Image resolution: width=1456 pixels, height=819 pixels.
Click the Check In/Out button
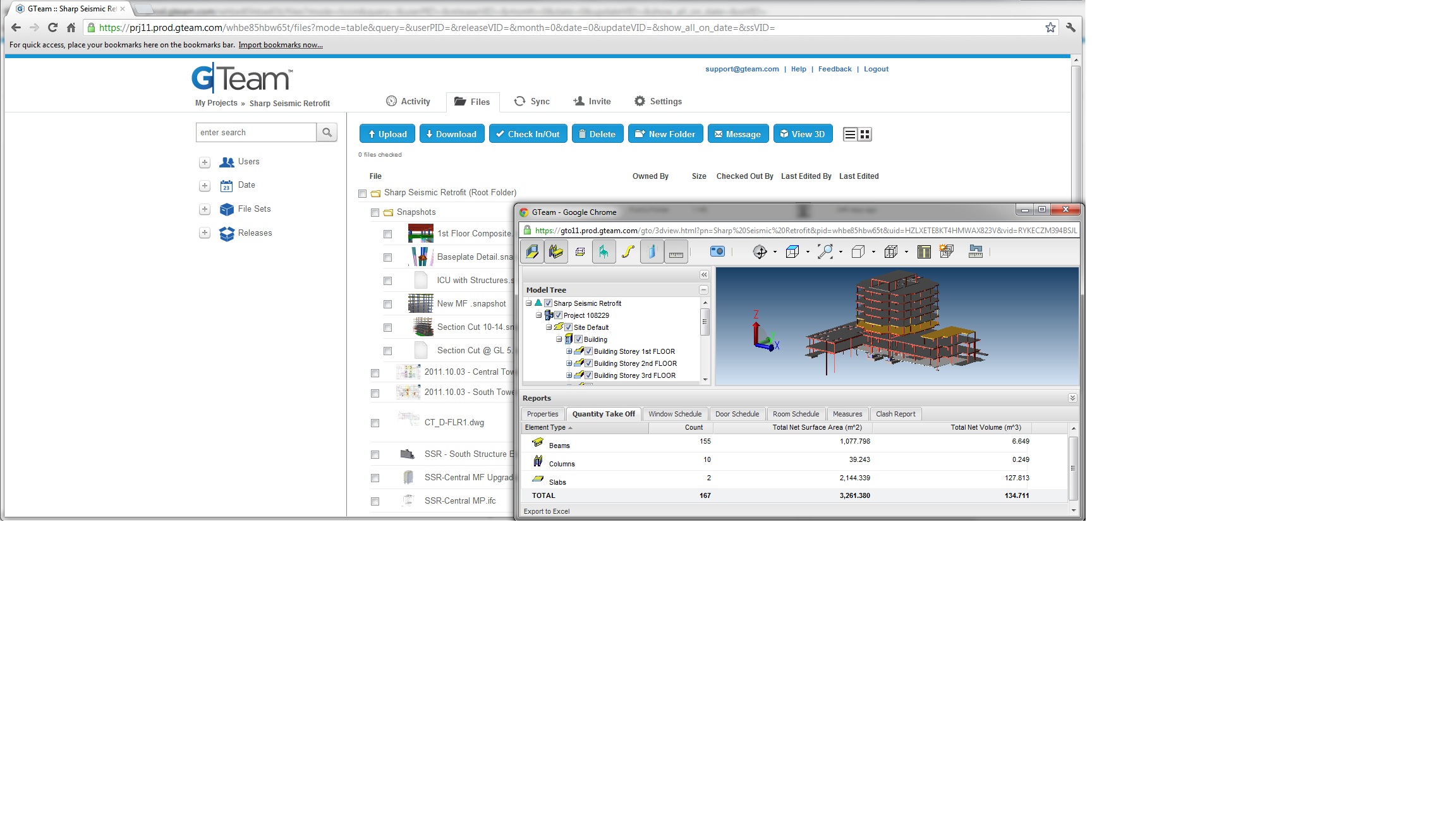tap(528, 134)
